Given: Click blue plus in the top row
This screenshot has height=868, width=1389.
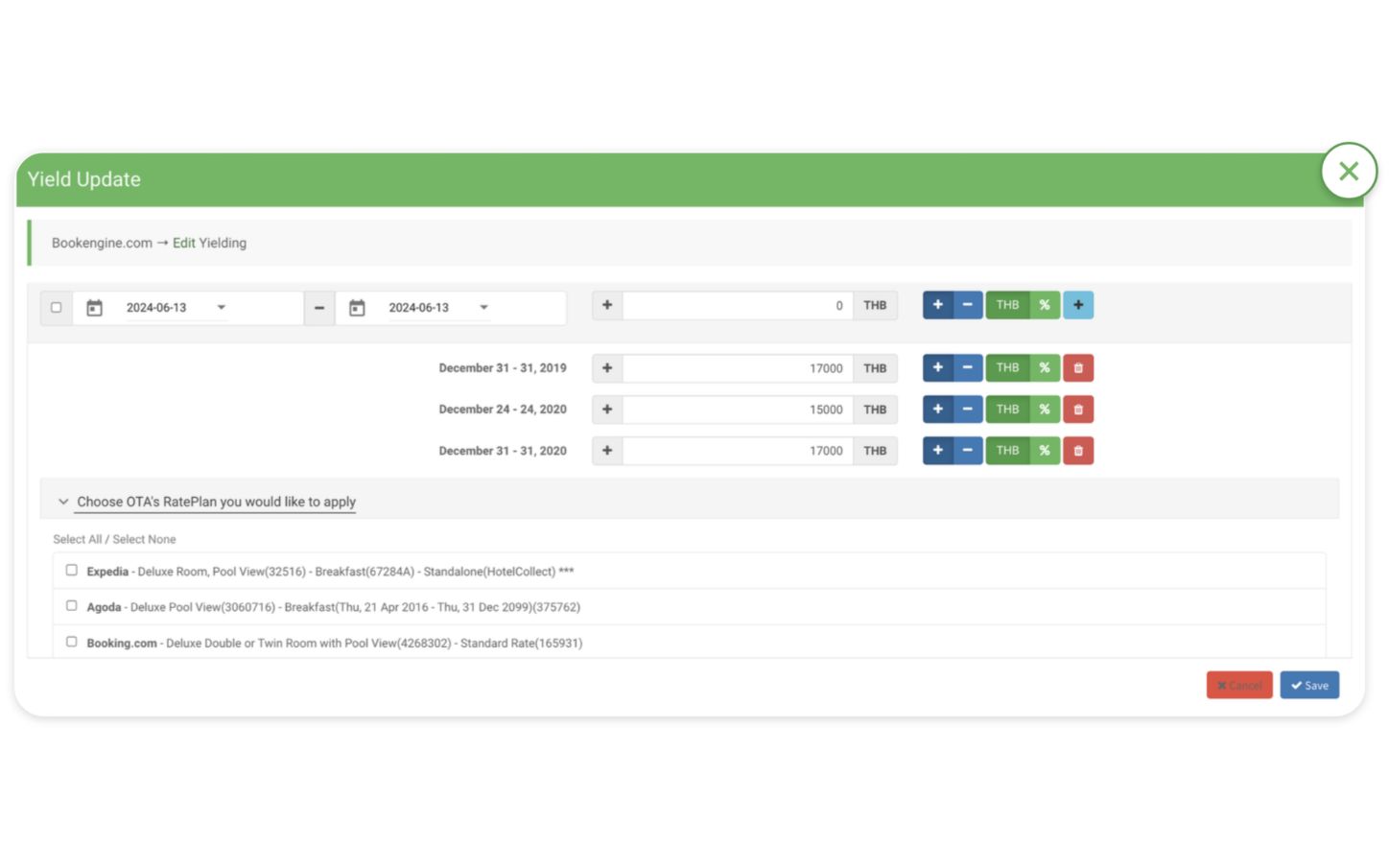Looking at the screenshot, I should (938, 305).
